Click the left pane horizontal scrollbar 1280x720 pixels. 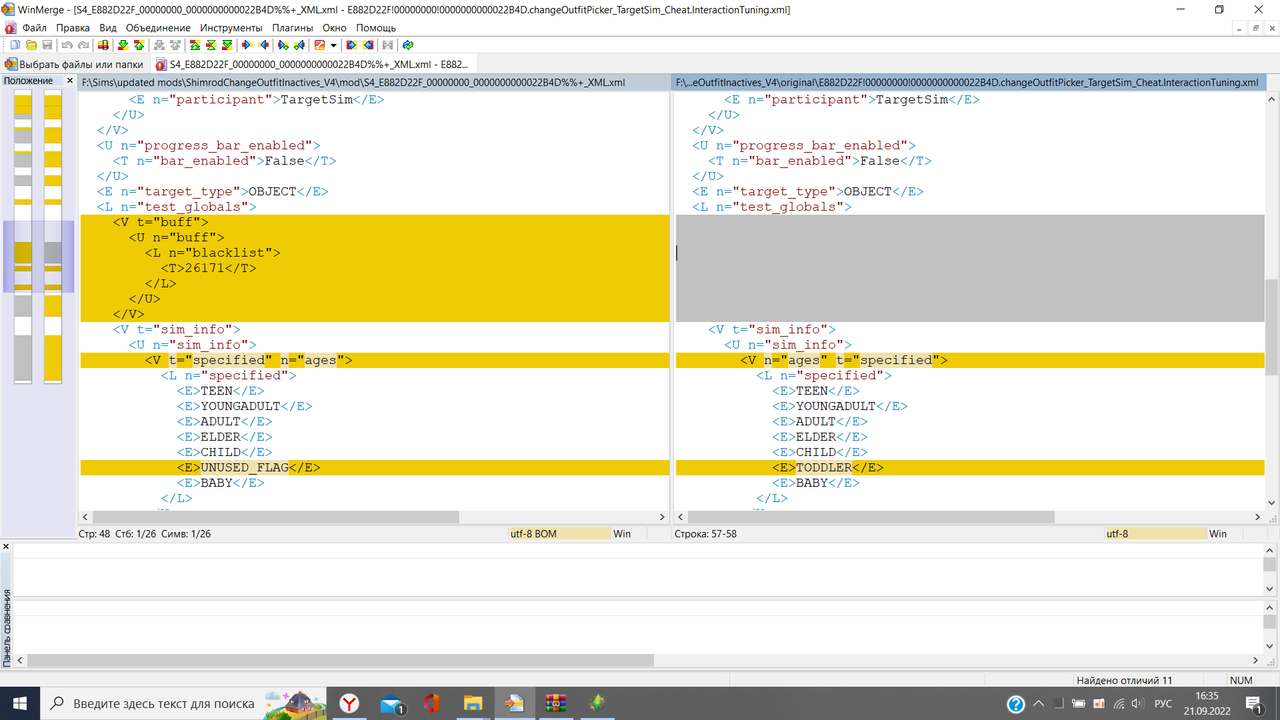coord(276,517)
